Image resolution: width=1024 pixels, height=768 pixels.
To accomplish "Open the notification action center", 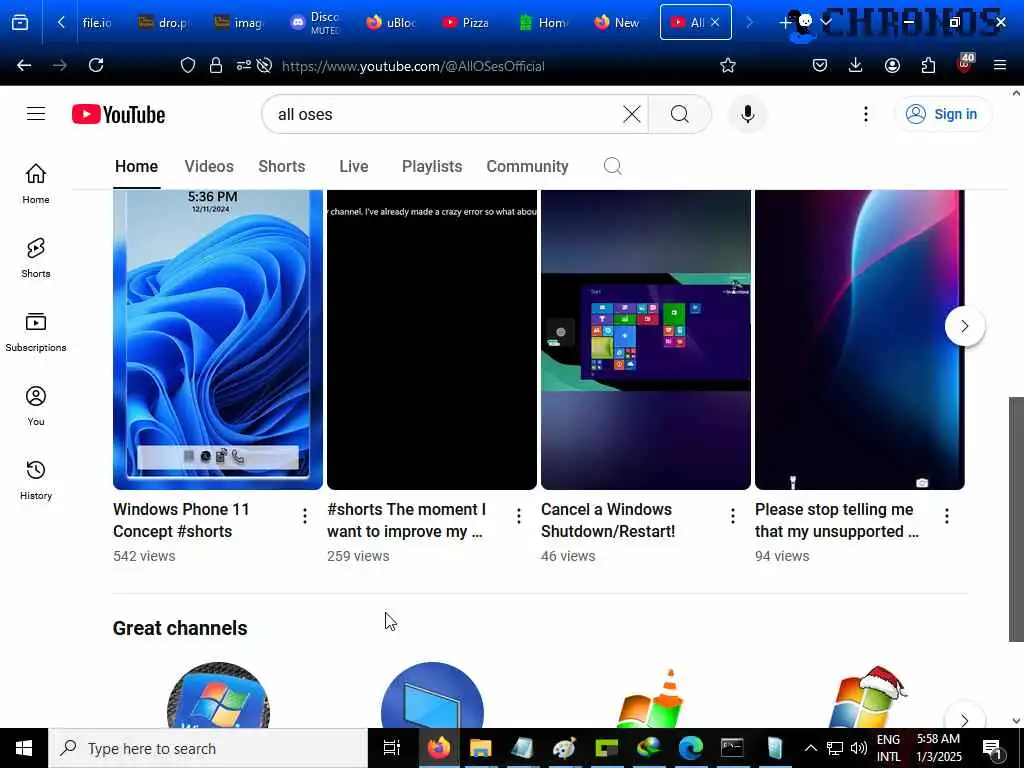I will click(992, 748).
